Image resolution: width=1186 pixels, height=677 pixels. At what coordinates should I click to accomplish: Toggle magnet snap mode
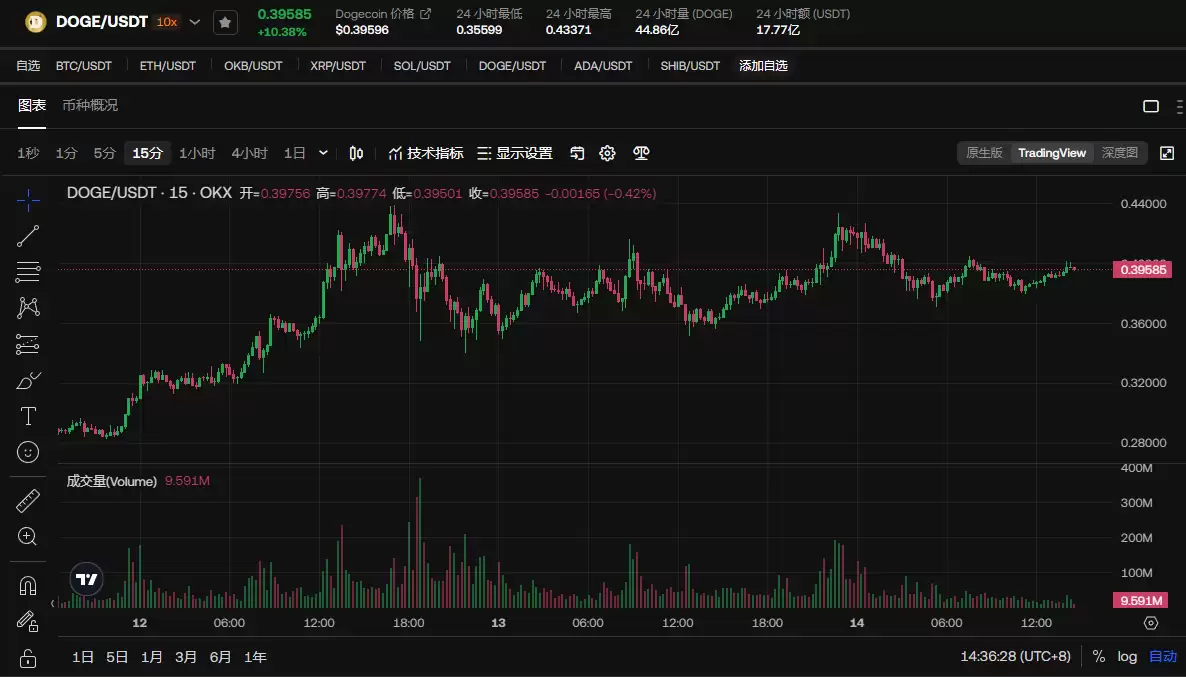point(27,583)
